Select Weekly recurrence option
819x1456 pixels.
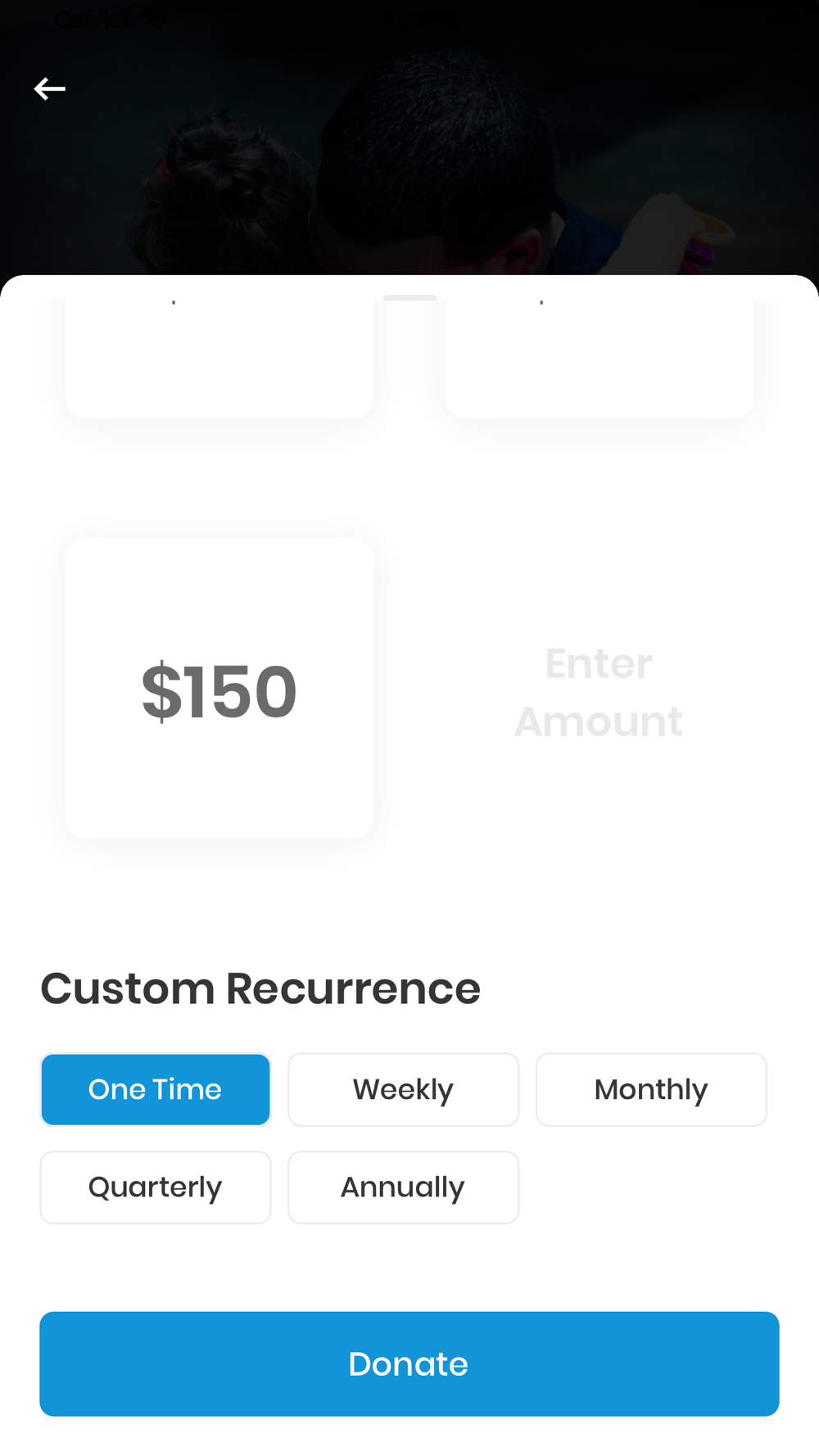tap(403, 1089)
